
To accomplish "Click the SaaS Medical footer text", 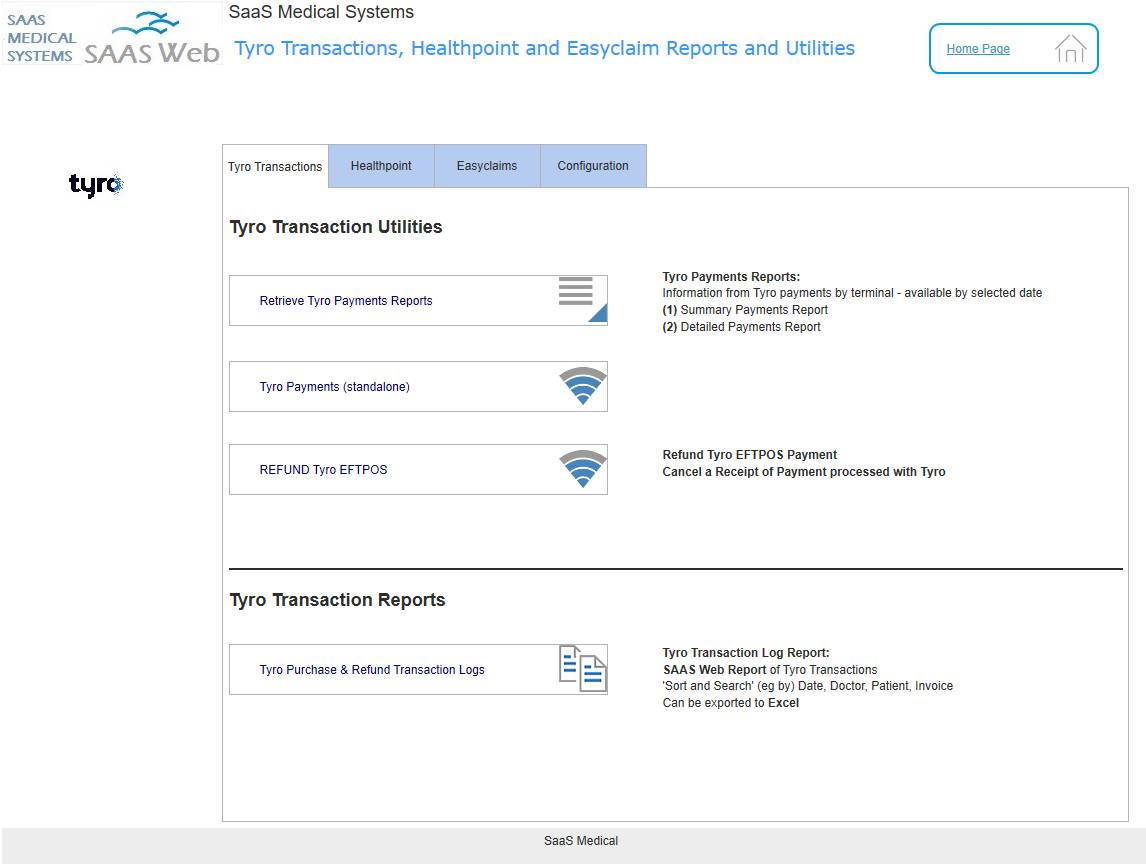I will (581, 841).
